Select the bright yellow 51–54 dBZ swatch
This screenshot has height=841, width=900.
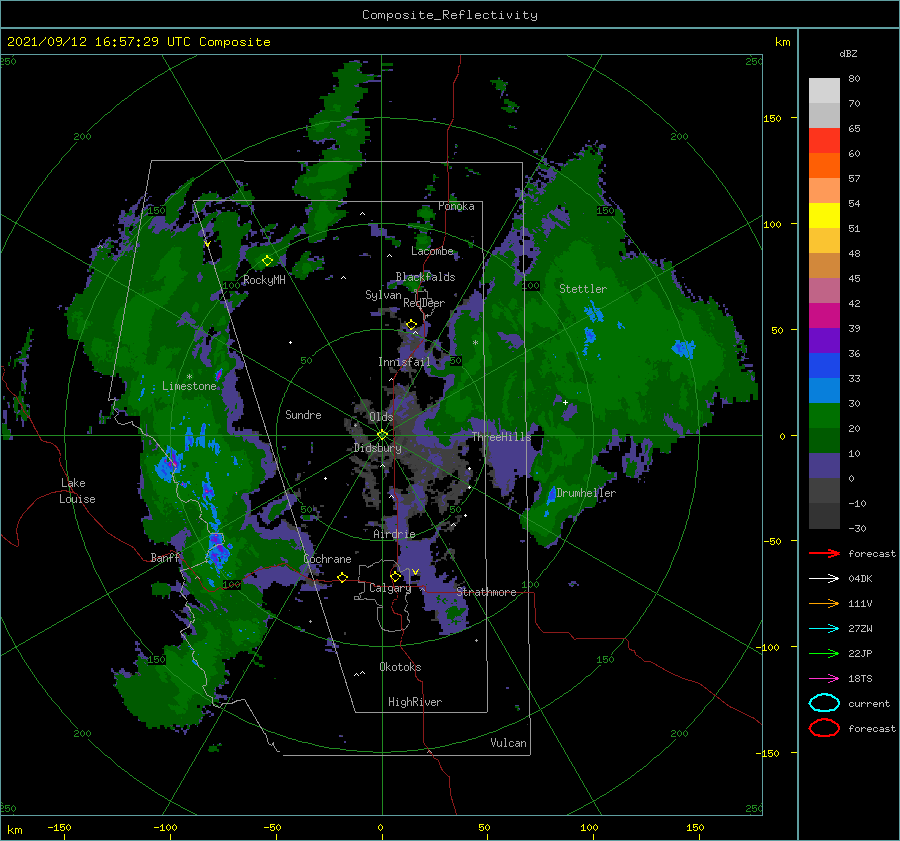824,216
